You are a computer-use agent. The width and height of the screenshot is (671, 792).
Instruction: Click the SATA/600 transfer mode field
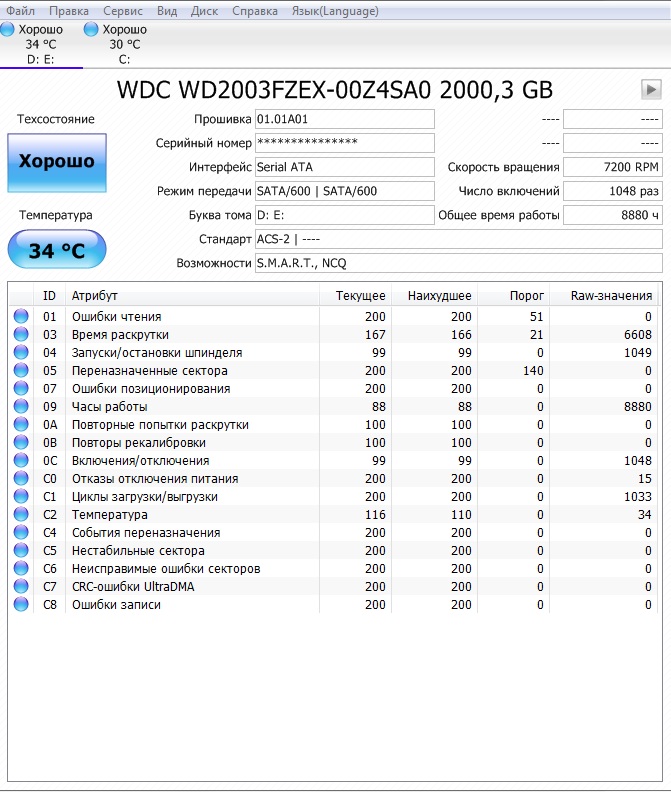pos(345,191)
